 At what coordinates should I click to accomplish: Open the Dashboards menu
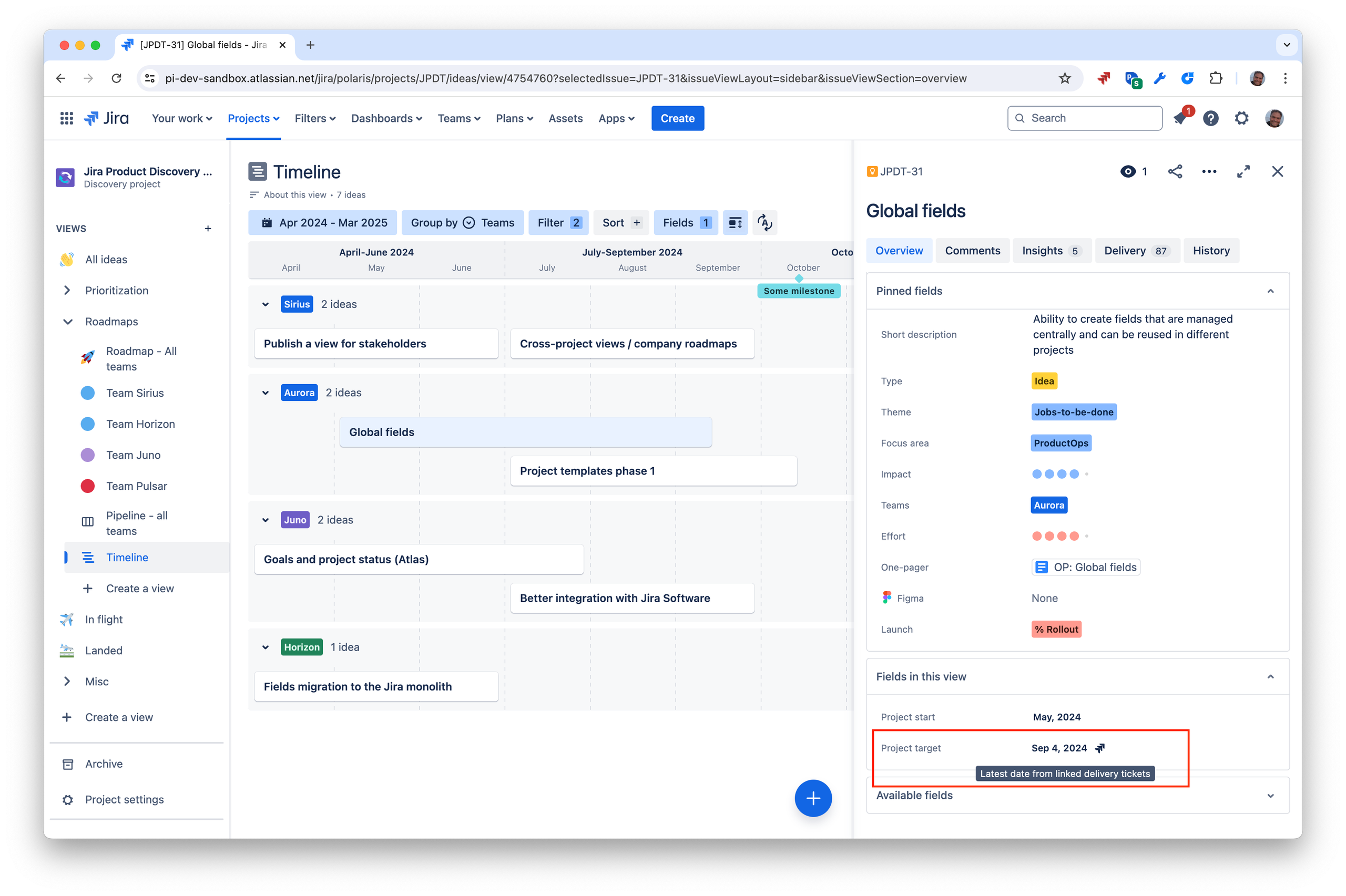pos(386,118)
